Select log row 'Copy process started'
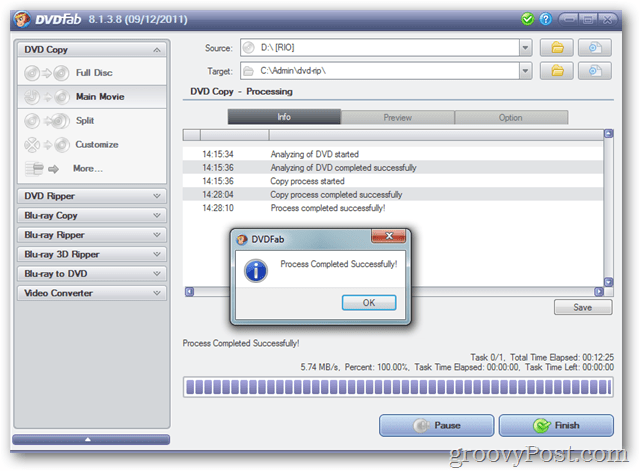 [393, 181]
